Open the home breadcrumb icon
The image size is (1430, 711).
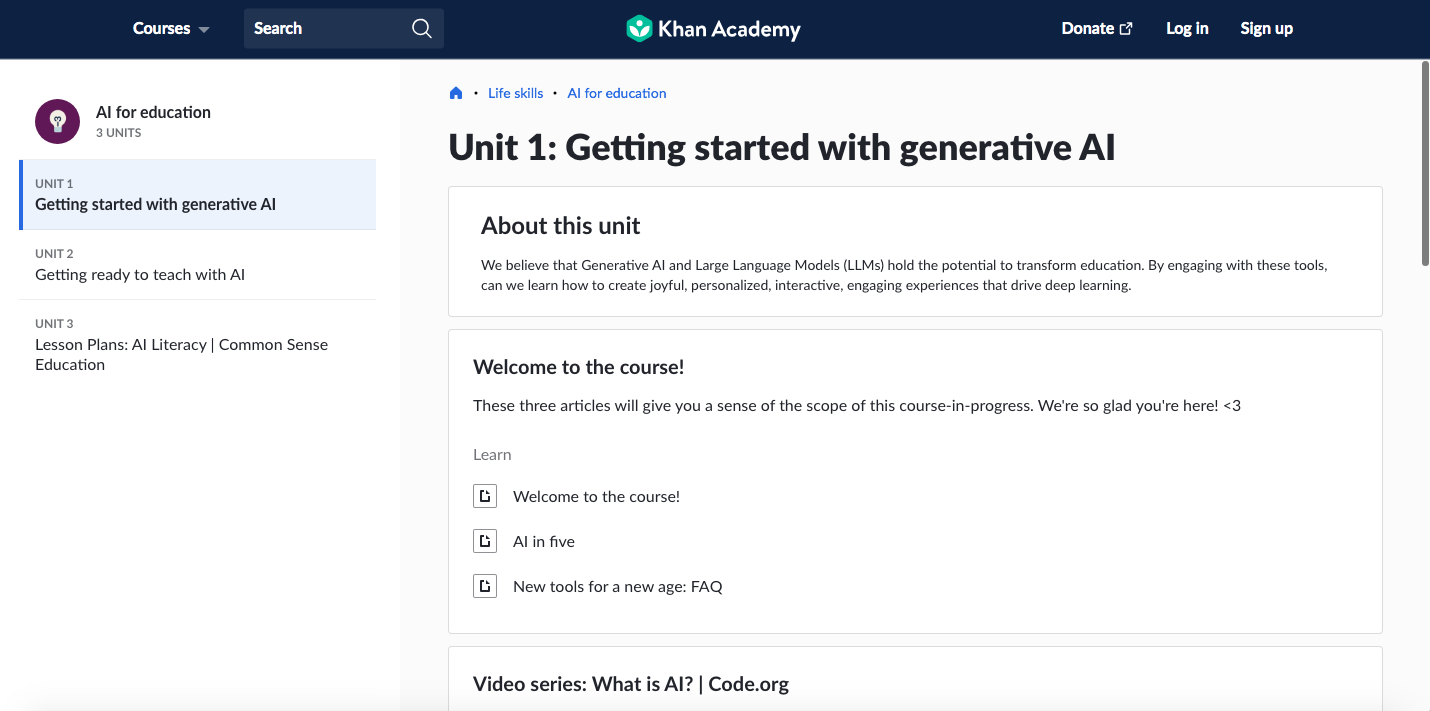(x=456, y=93)
